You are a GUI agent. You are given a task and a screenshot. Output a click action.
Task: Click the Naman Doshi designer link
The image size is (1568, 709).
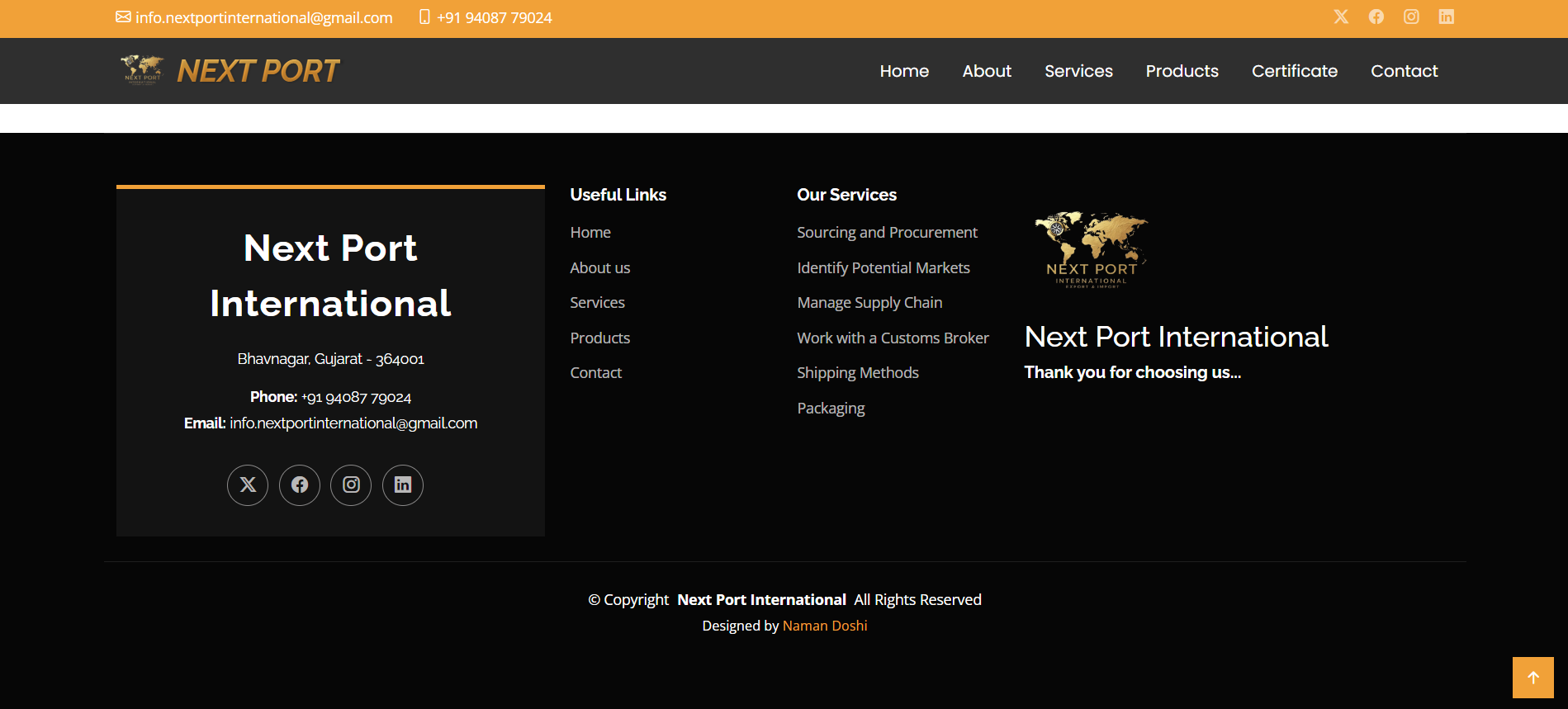[824, 626]
